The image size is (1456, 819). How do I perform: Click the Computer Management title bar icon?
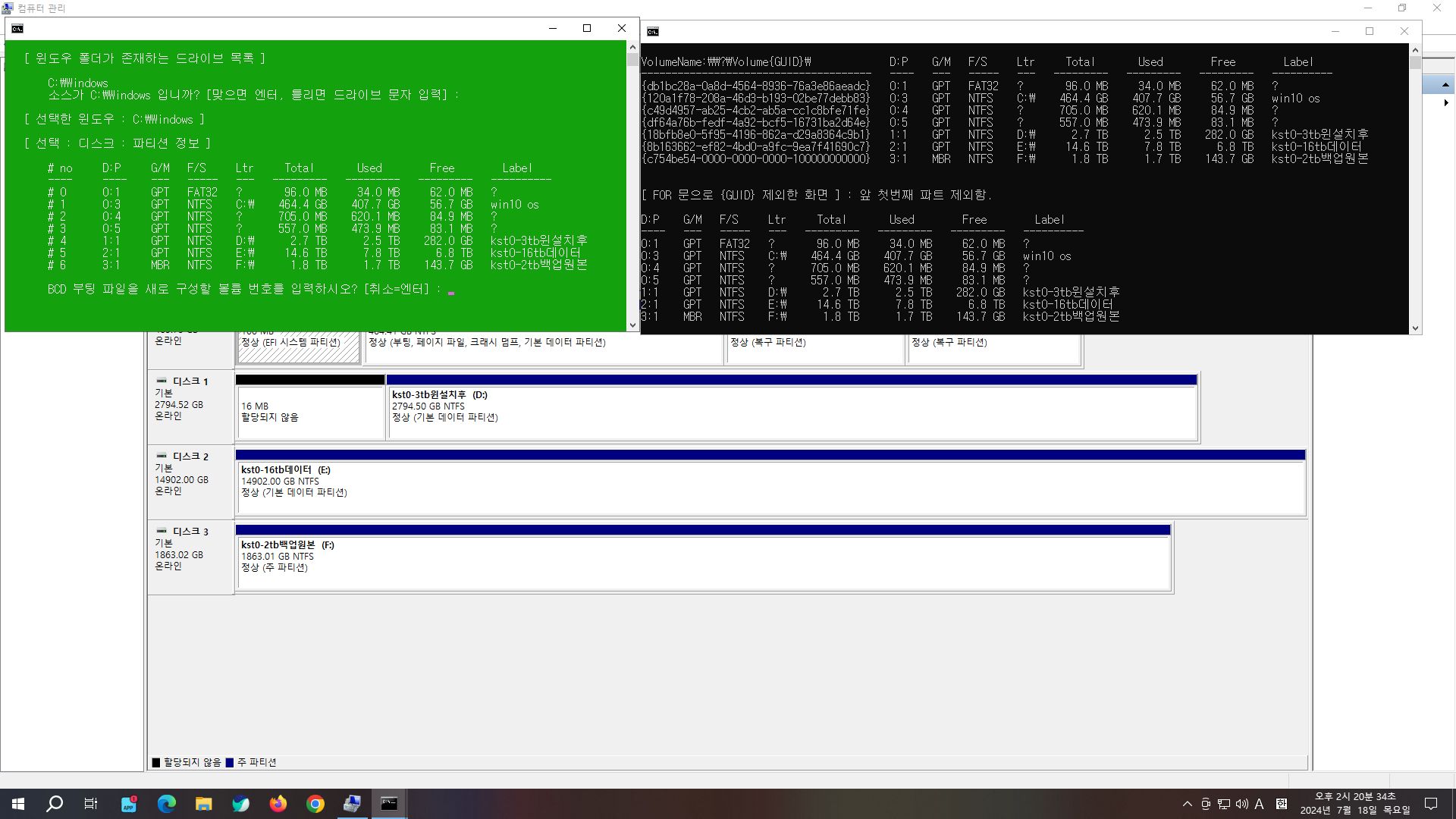pyautogui.click(x=8, y=8)
